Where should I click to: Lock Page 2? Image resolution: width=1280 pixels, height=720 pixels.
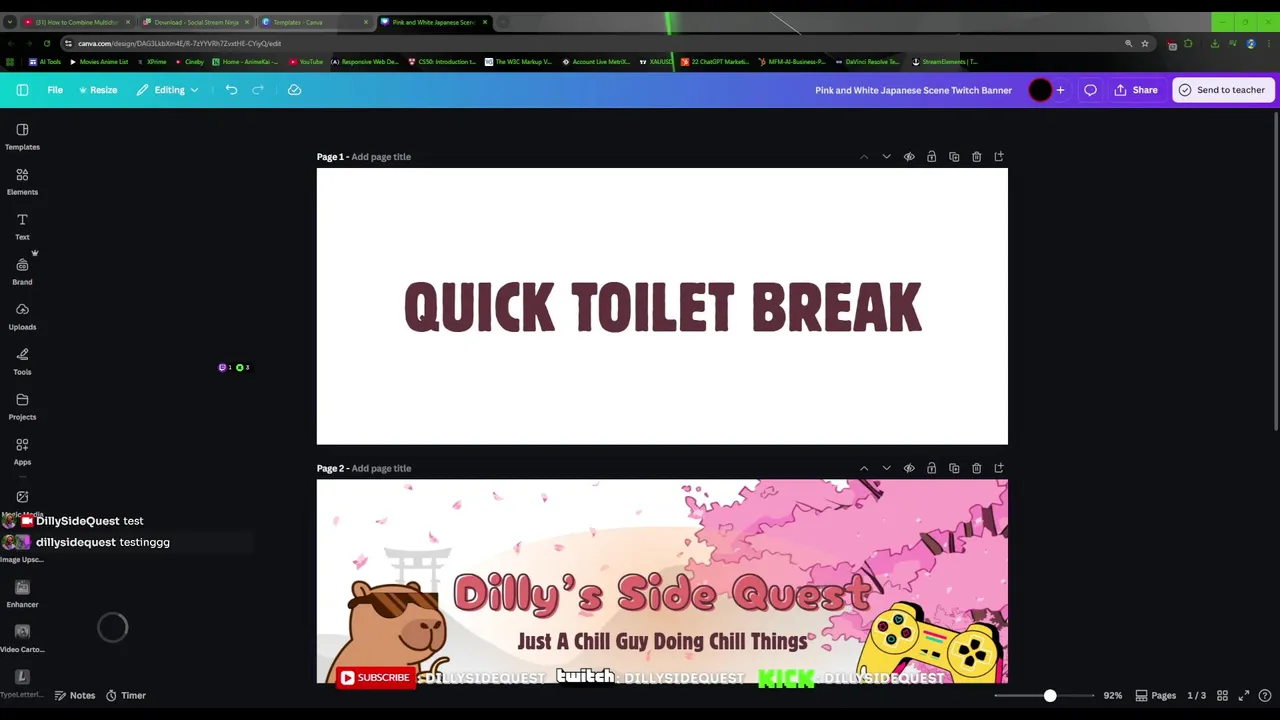tap(931, 468)
